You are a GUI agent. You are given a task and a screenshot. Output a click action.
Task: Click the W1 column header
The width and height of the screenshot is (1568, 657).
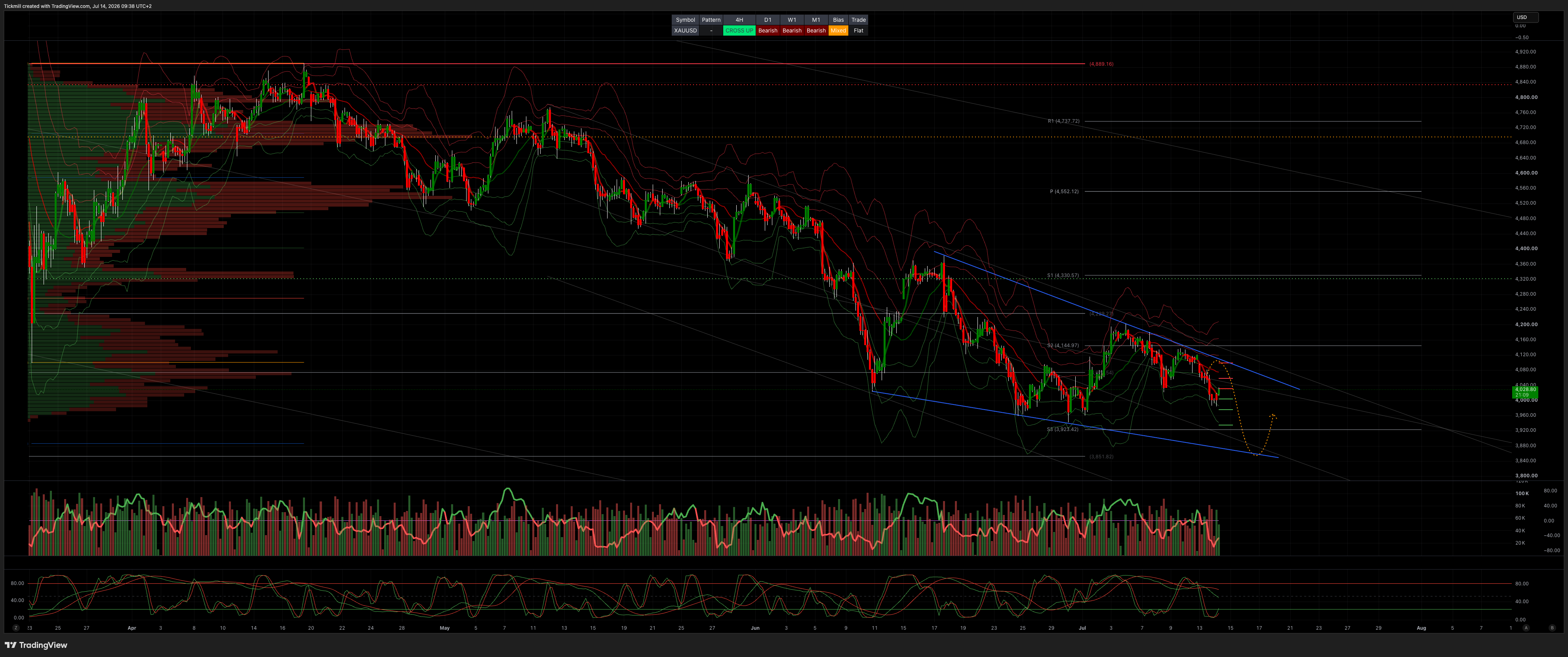coord(792,20)
